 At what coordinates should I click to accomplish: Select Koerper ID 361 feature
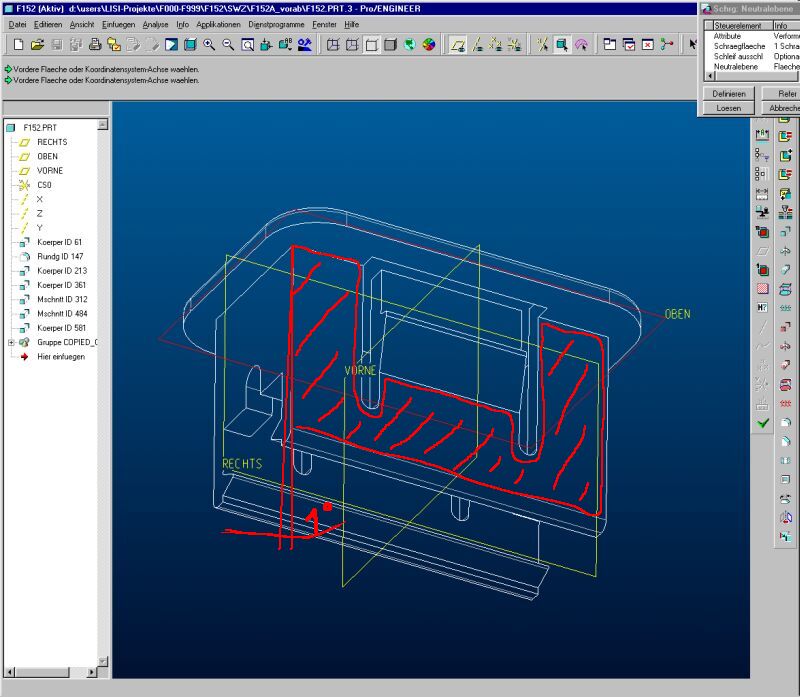coord(61,285)
